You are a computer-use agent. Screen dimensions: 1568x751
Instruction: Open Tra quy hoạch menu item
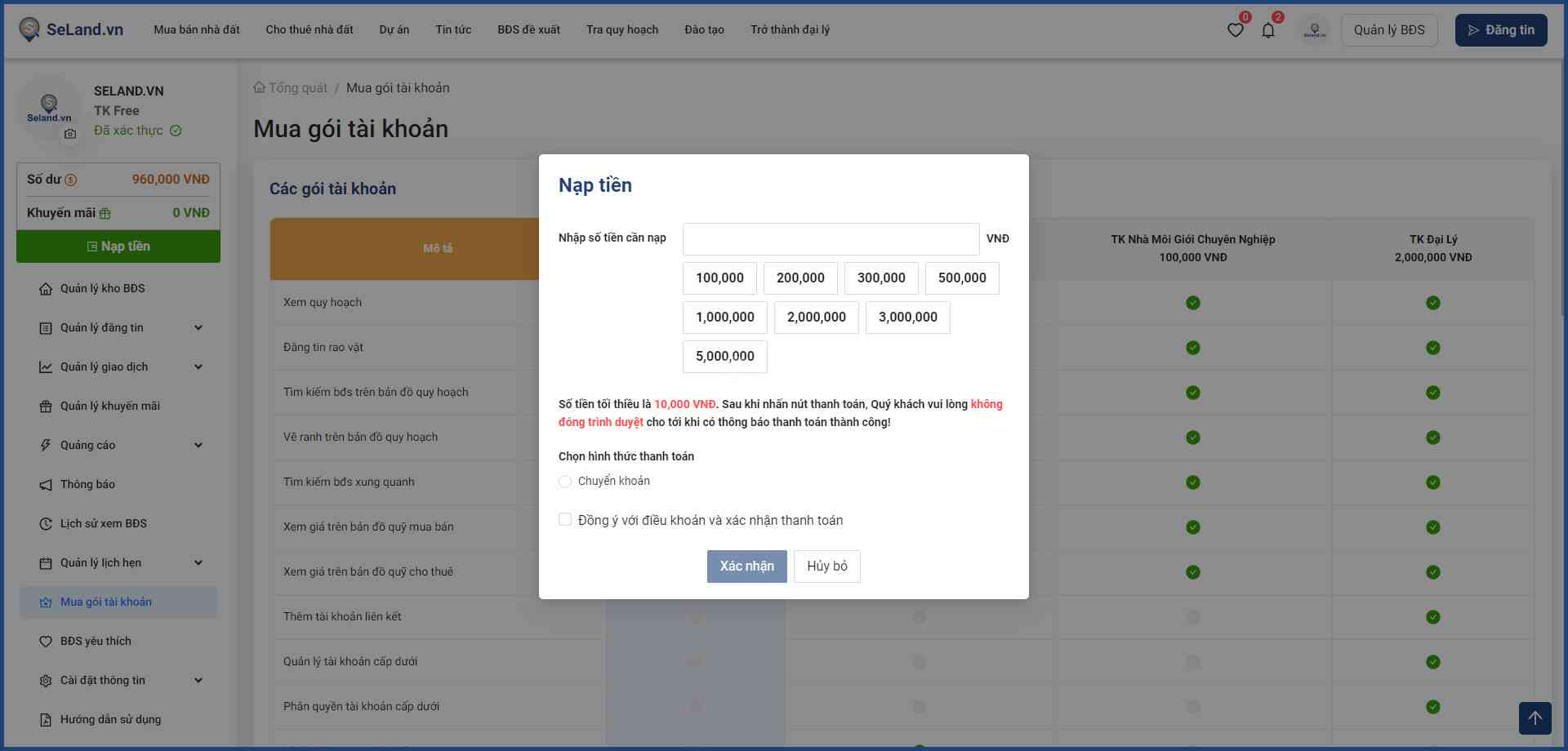click(x=621, y=29)
